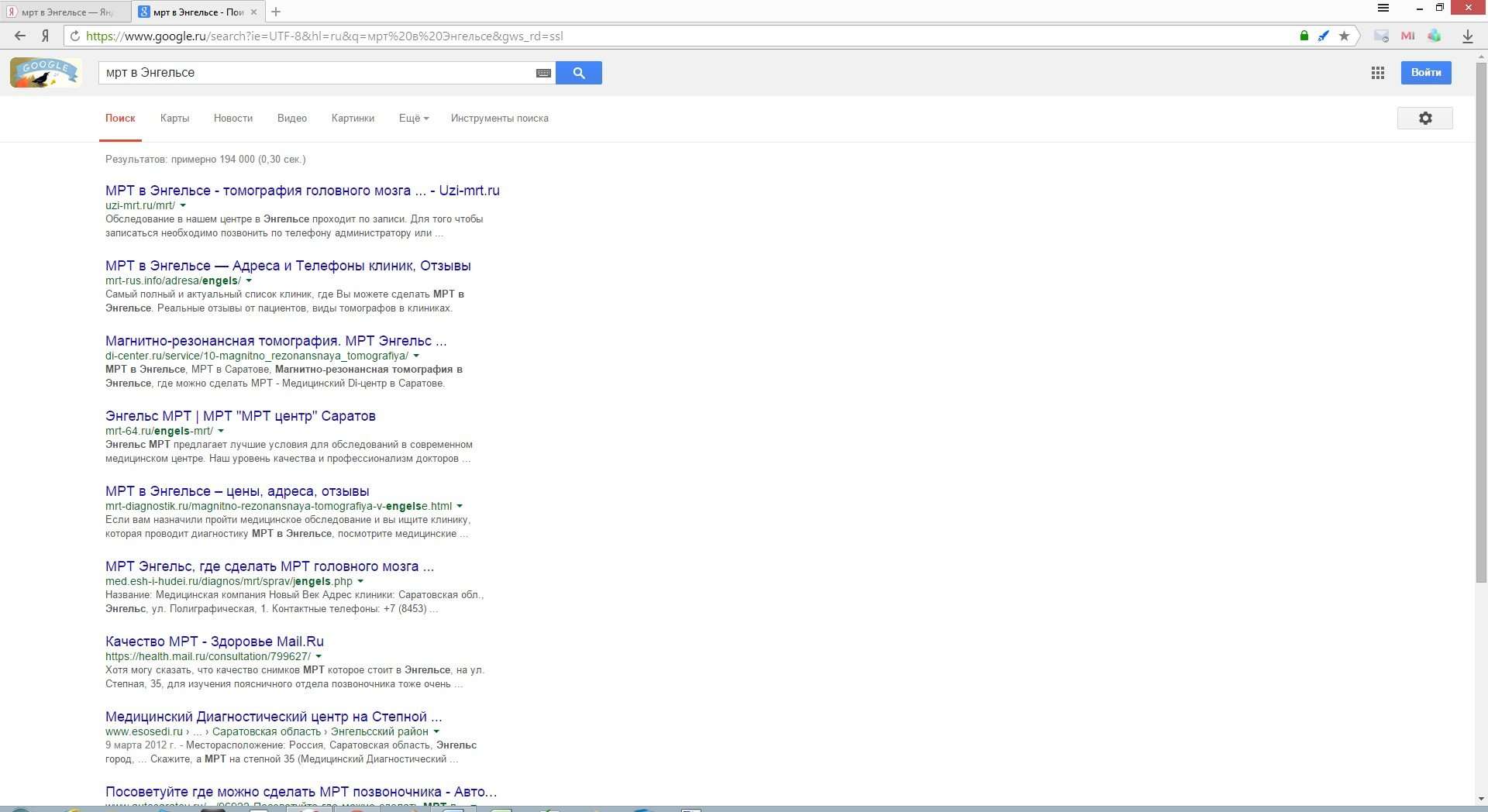Click the scrollbar up arrow
This screenshot has width=1488, height=812.
[x=1481, y=57]
